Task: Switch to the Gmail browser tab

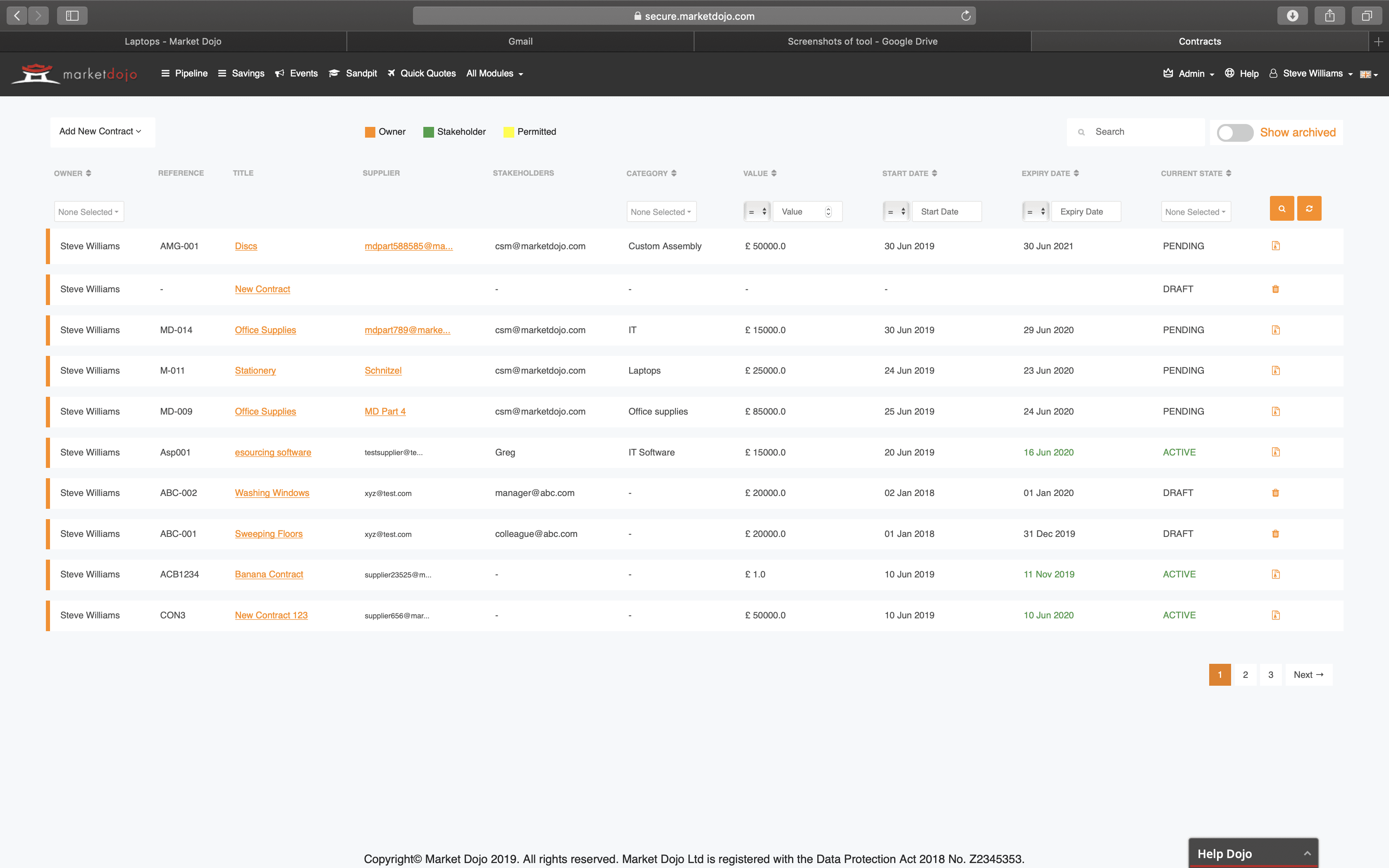Action: pyautogui.click(x=520, y=41)
